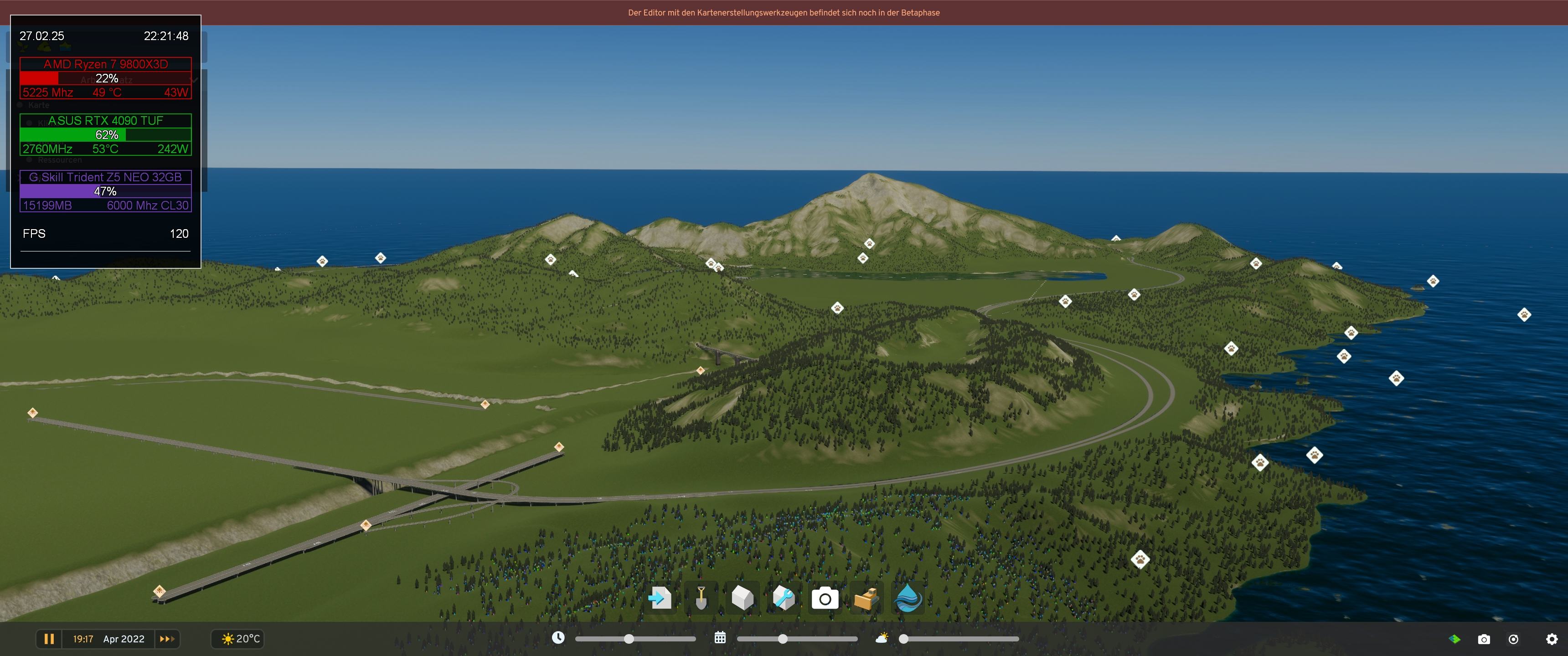
Task: Open the large camera tool in toolbar
Action: [x=825, y=599]
